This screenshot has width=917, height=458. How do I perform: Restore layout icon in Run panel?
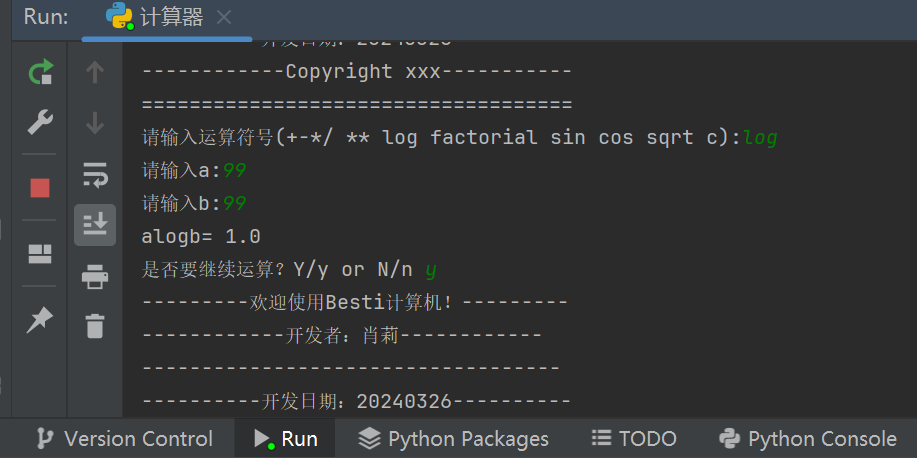pyautogui.click(x=40, y=253)
